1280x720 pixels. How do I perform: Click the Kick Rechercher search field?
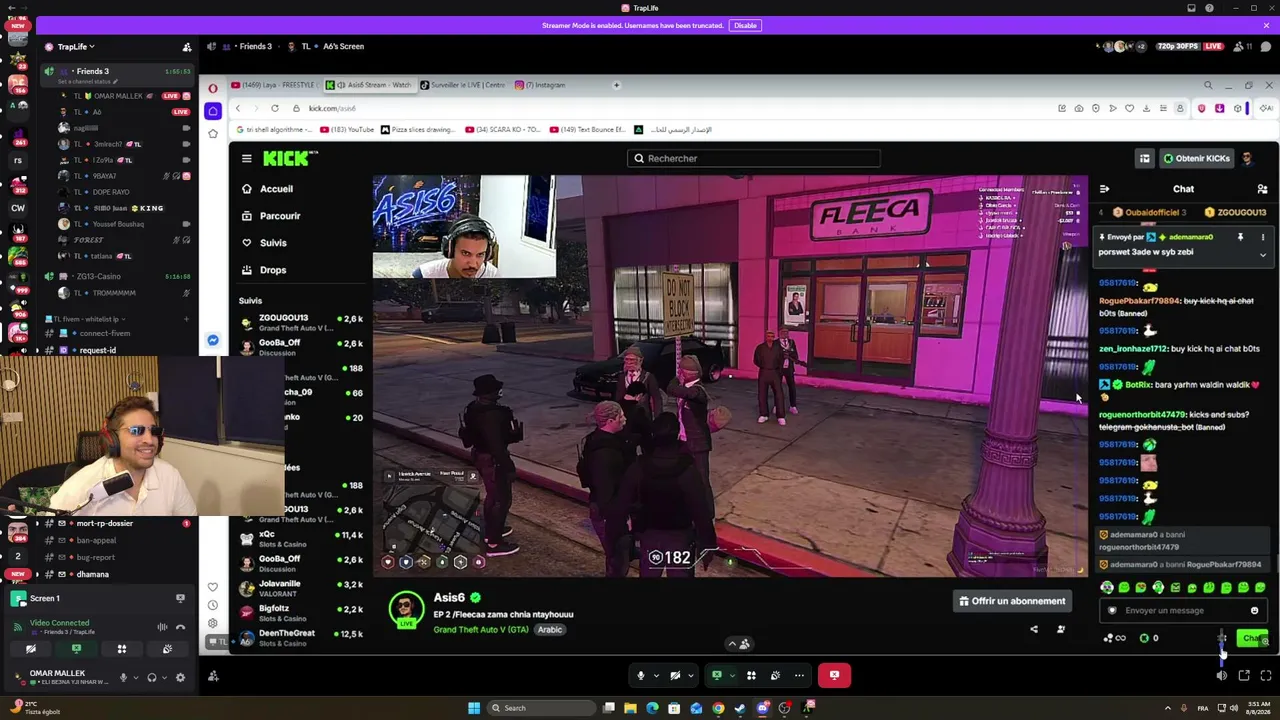click(754, 158)
